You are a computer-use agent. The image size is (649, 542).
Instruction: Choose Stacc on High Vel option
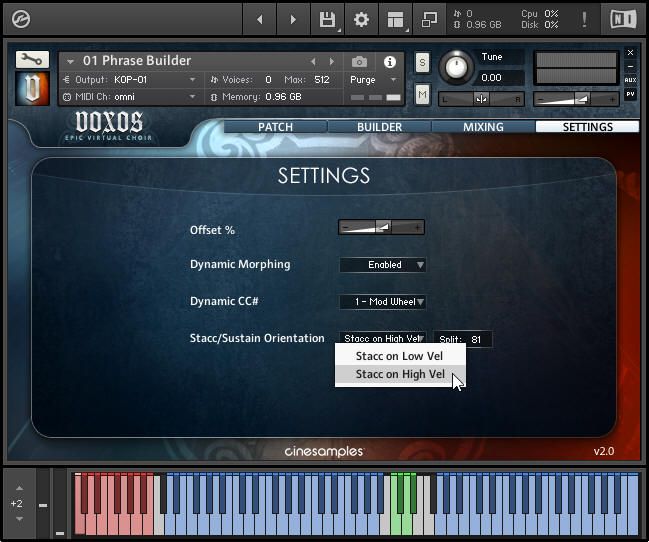coord(400,374)
